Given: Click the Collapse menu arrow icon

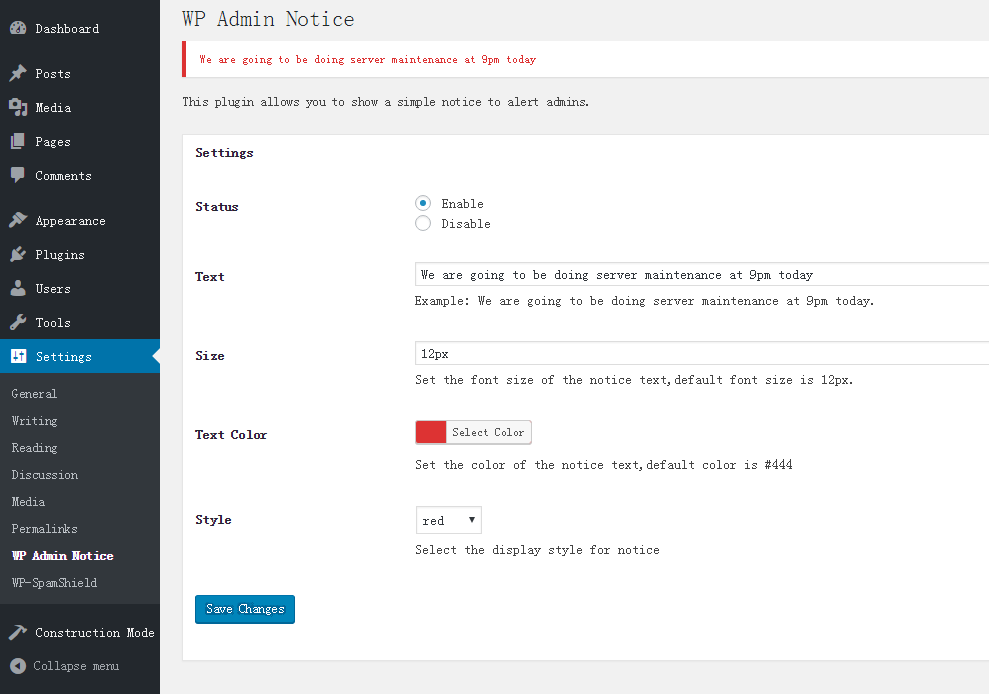Looking at the screenshot, I should coord(18,666).
